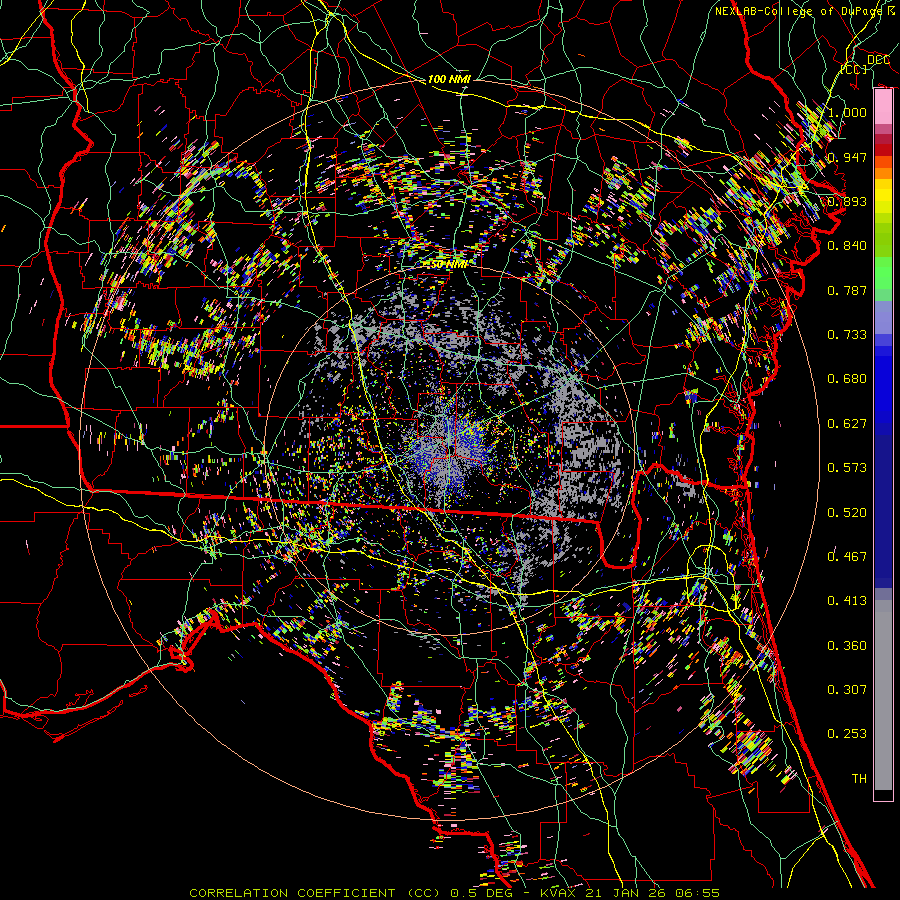Pick the bright green segment of the color bar

(883, 274)
